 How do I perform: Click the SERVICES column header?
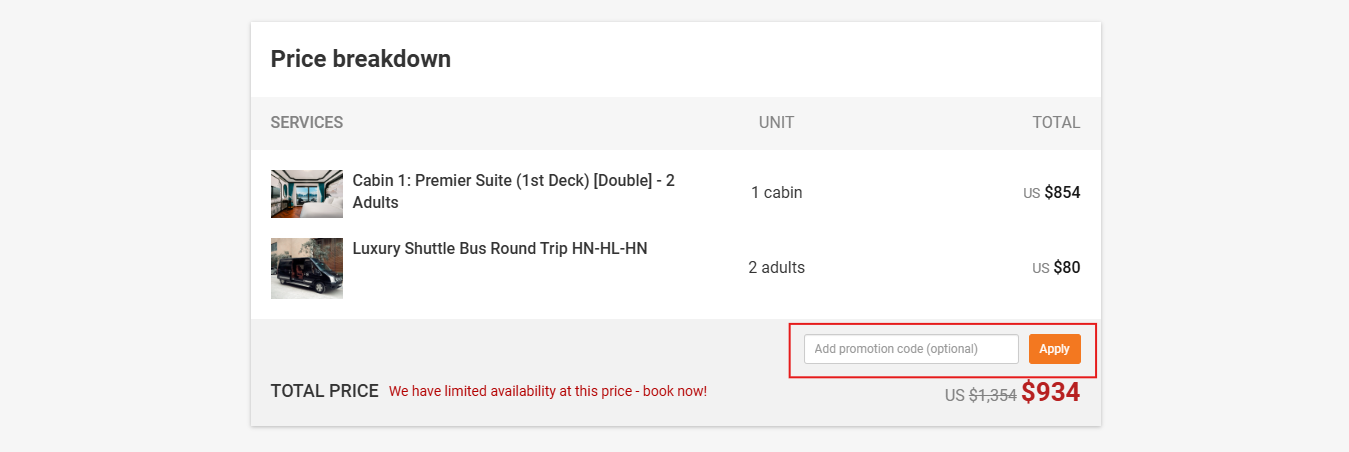pos(307,123)
